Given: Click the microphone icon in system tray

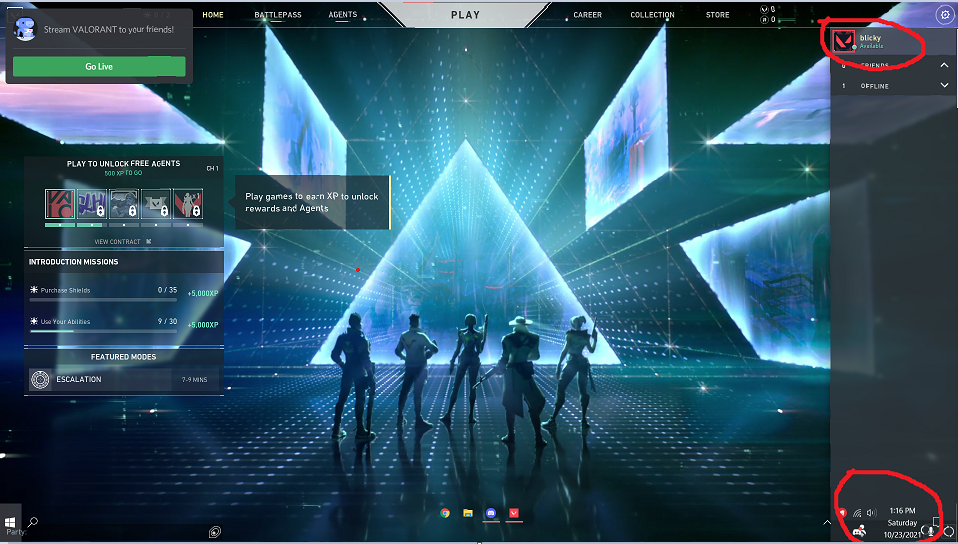Looking at the screenshot, I should [931, 531].
